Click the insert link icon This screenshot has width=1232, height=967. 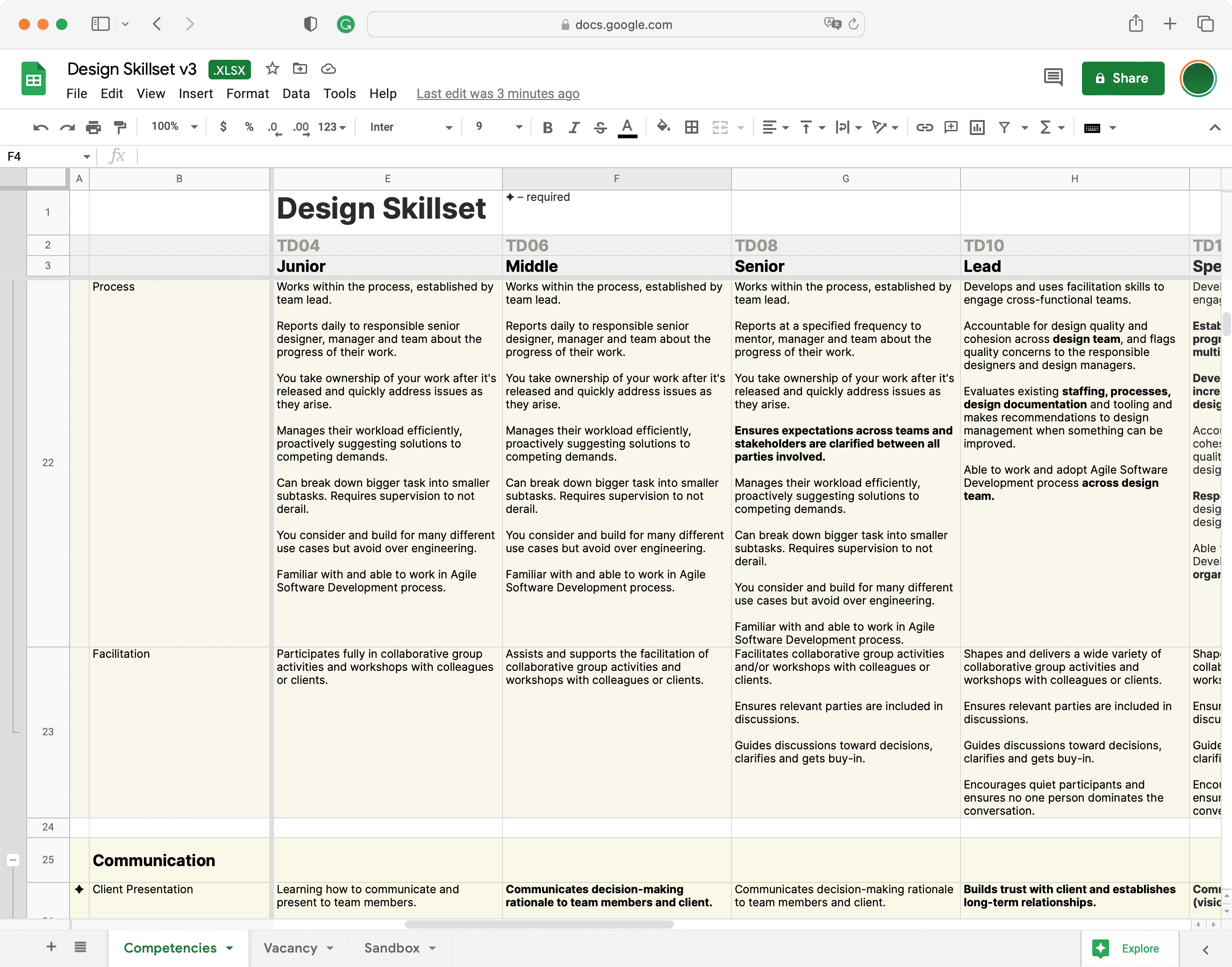[x=924, y=128]
